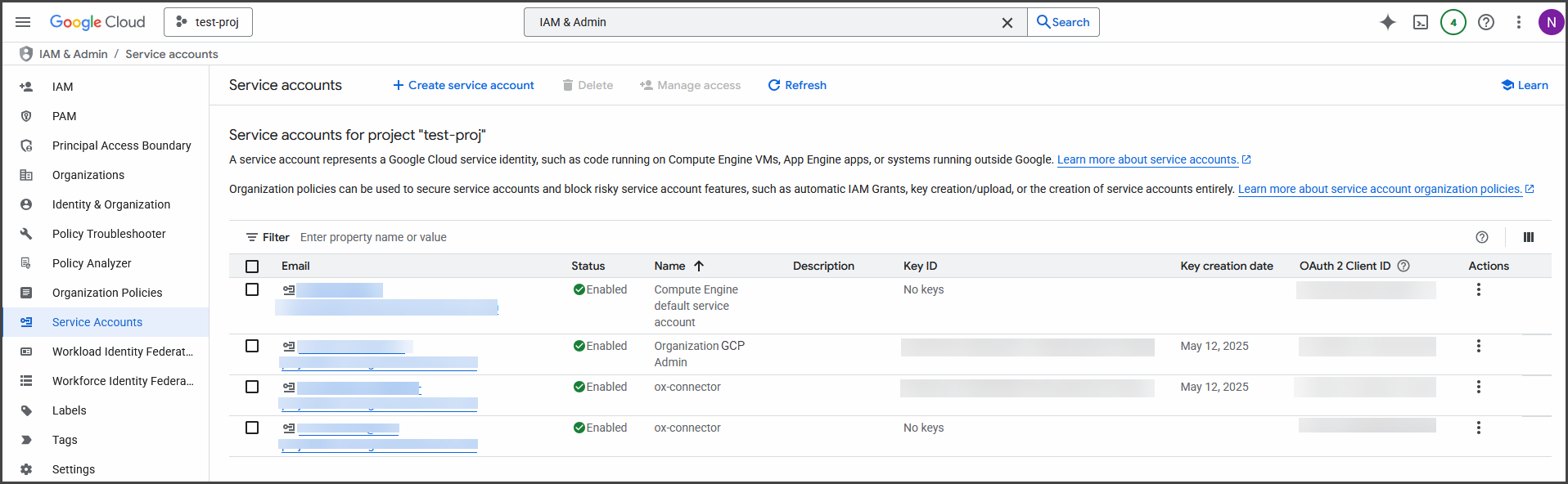
Task: Open actions menu for Compute Engine default account
Action: [1478, 289]
